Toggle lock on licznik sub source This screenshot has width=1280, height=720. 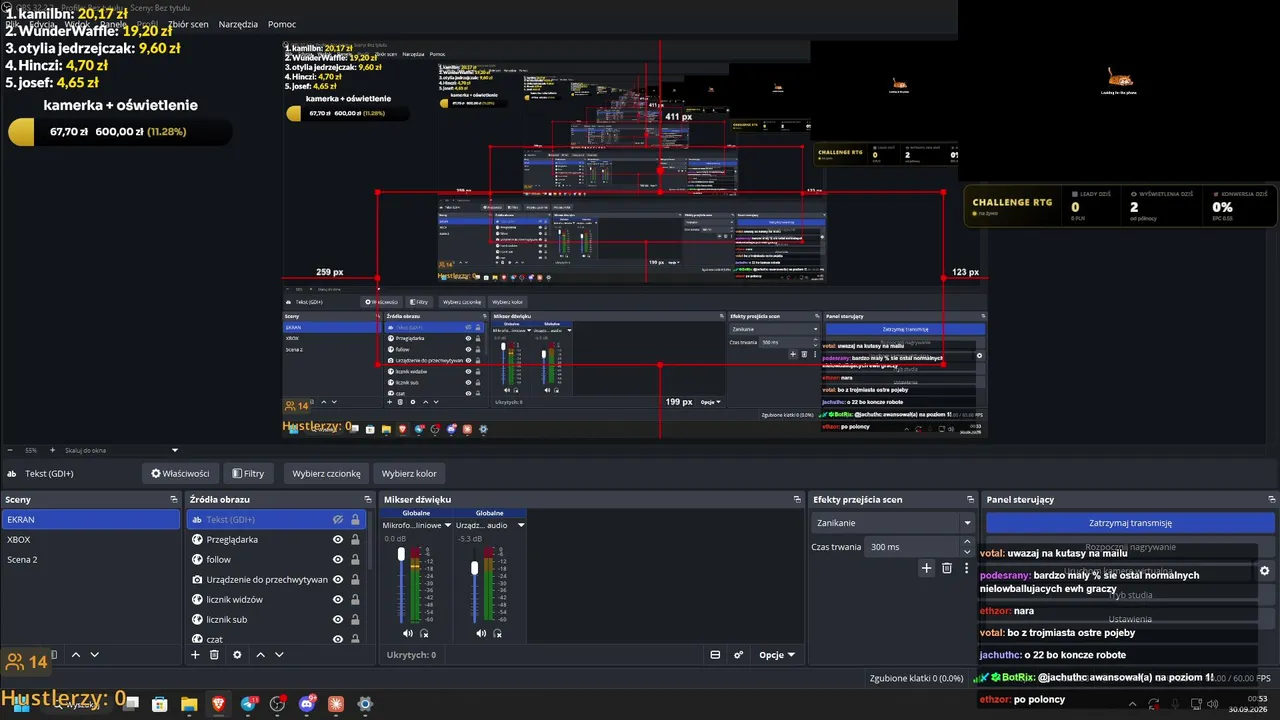coord(355,620)
